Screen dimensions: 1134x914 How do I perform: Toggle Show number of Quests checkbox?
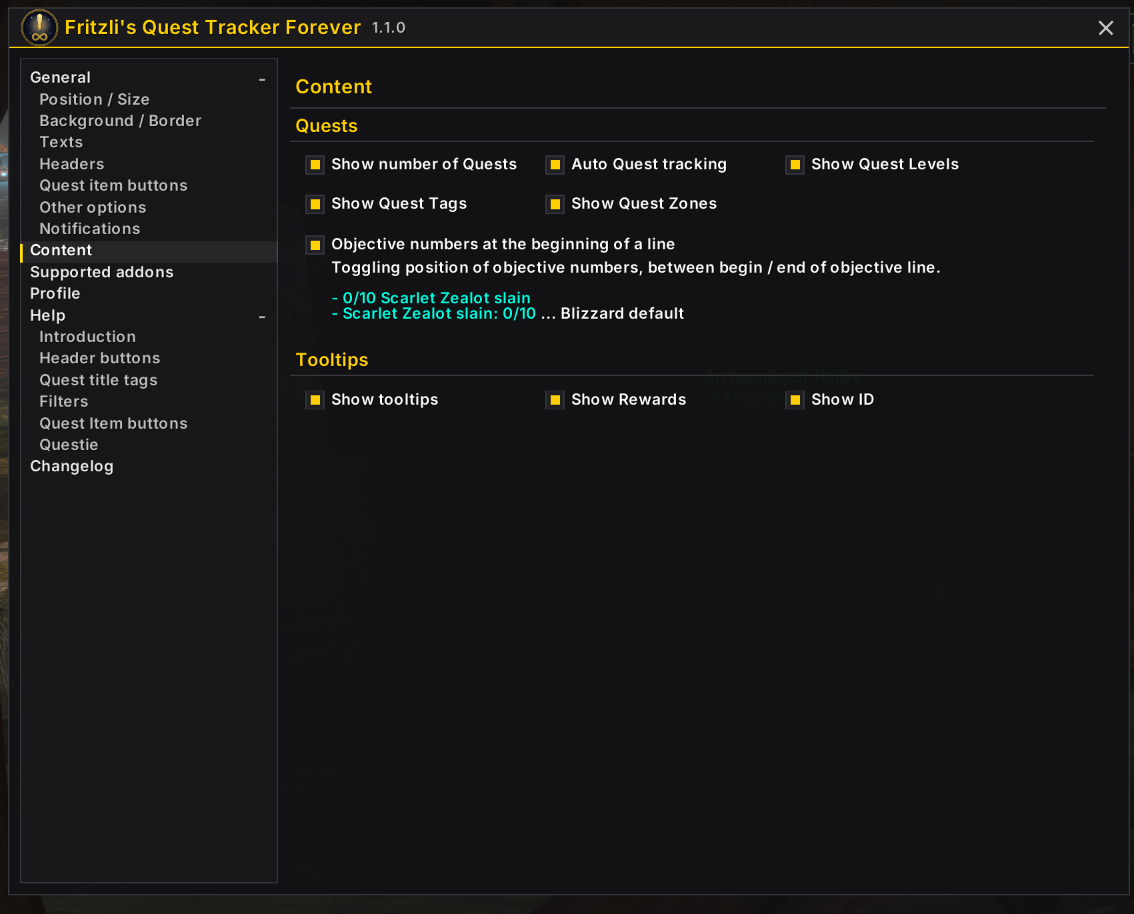[315, 165]
